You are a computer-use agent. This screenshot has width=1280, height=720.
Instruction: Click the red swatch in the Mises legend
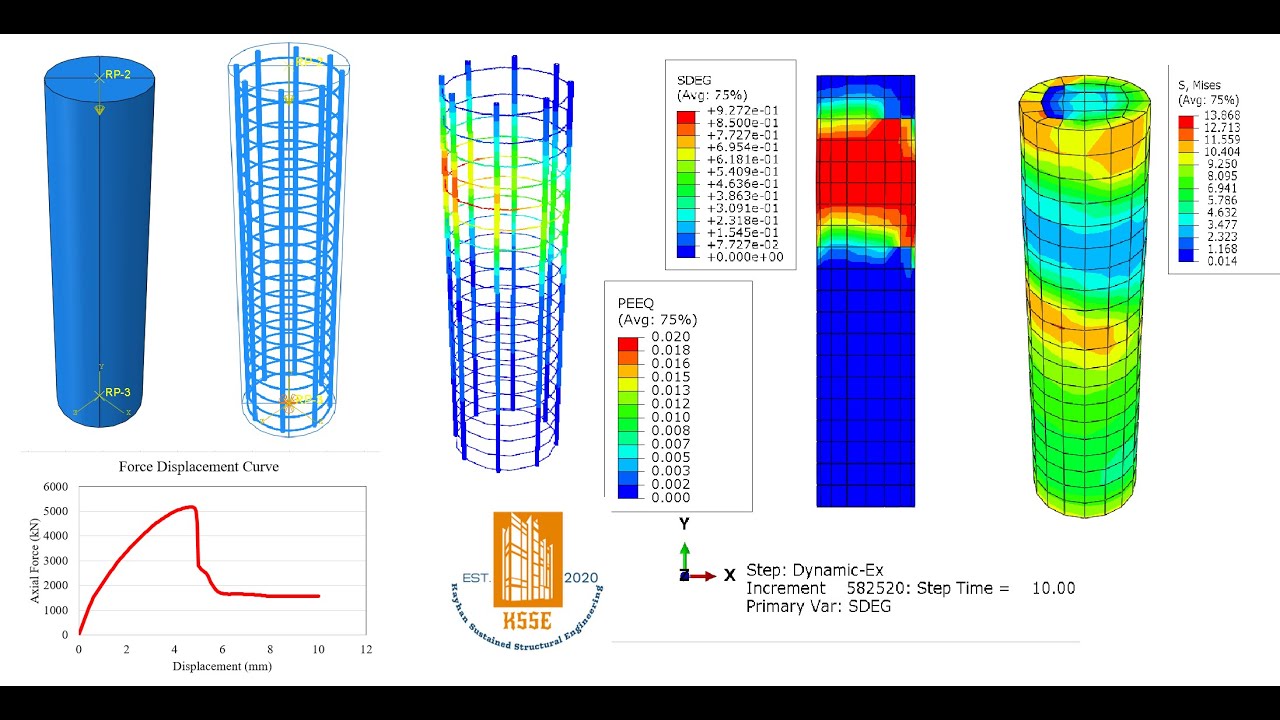pos(1186,121)
